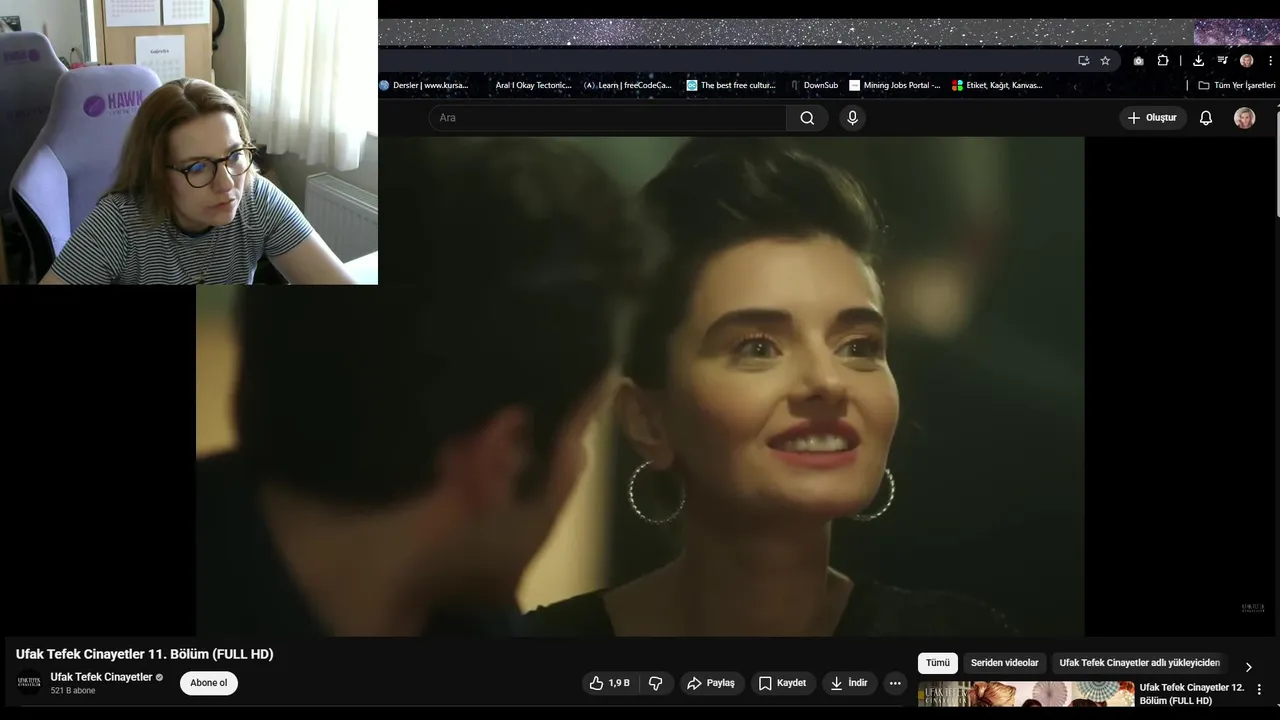
Task: Open the camera screenshot extension
Action: pos(1138,61)
